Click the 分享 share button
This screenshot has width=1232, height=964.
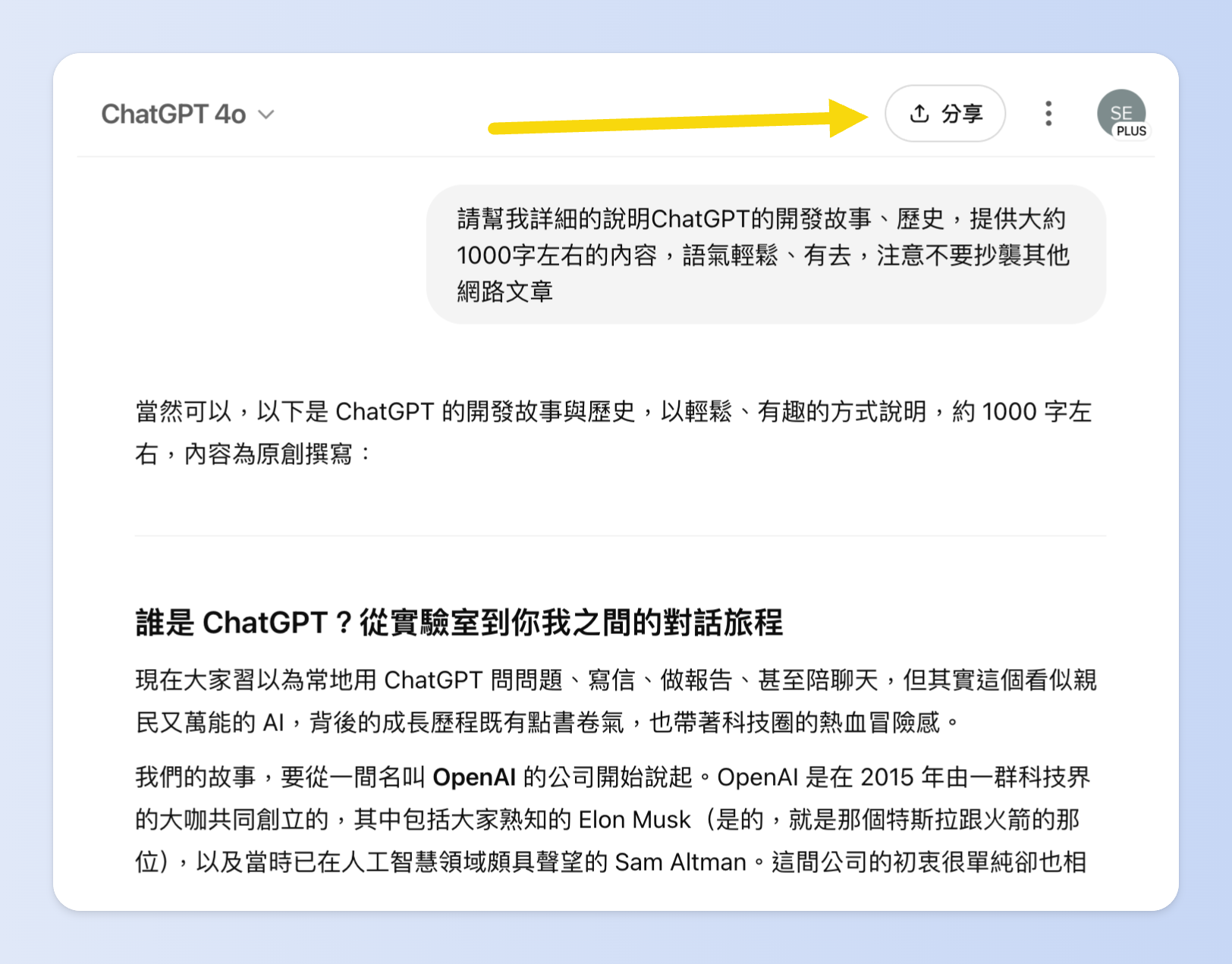point(945,114)
